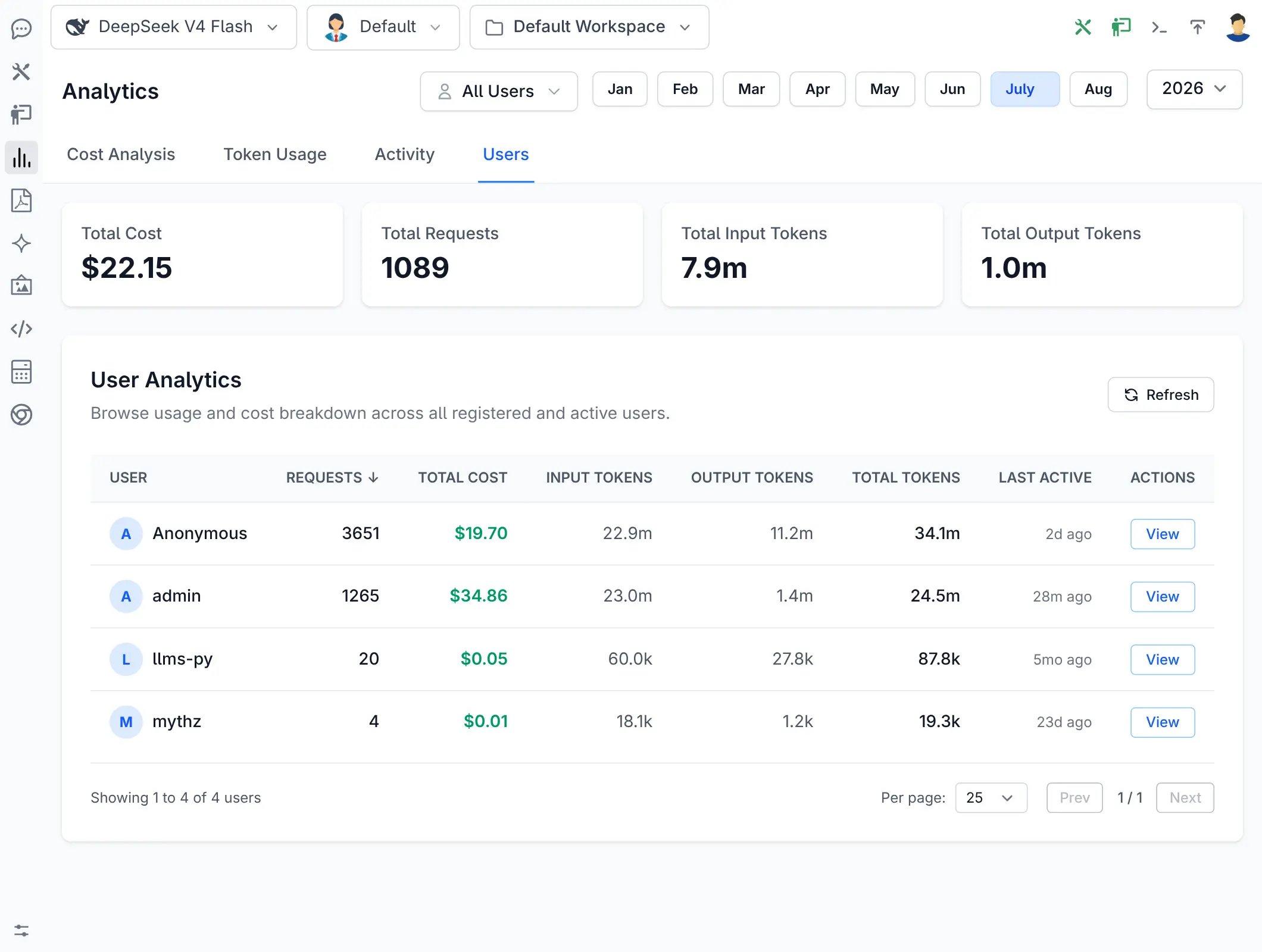Refresh the User Analytics table

[x=1161, y=394]
